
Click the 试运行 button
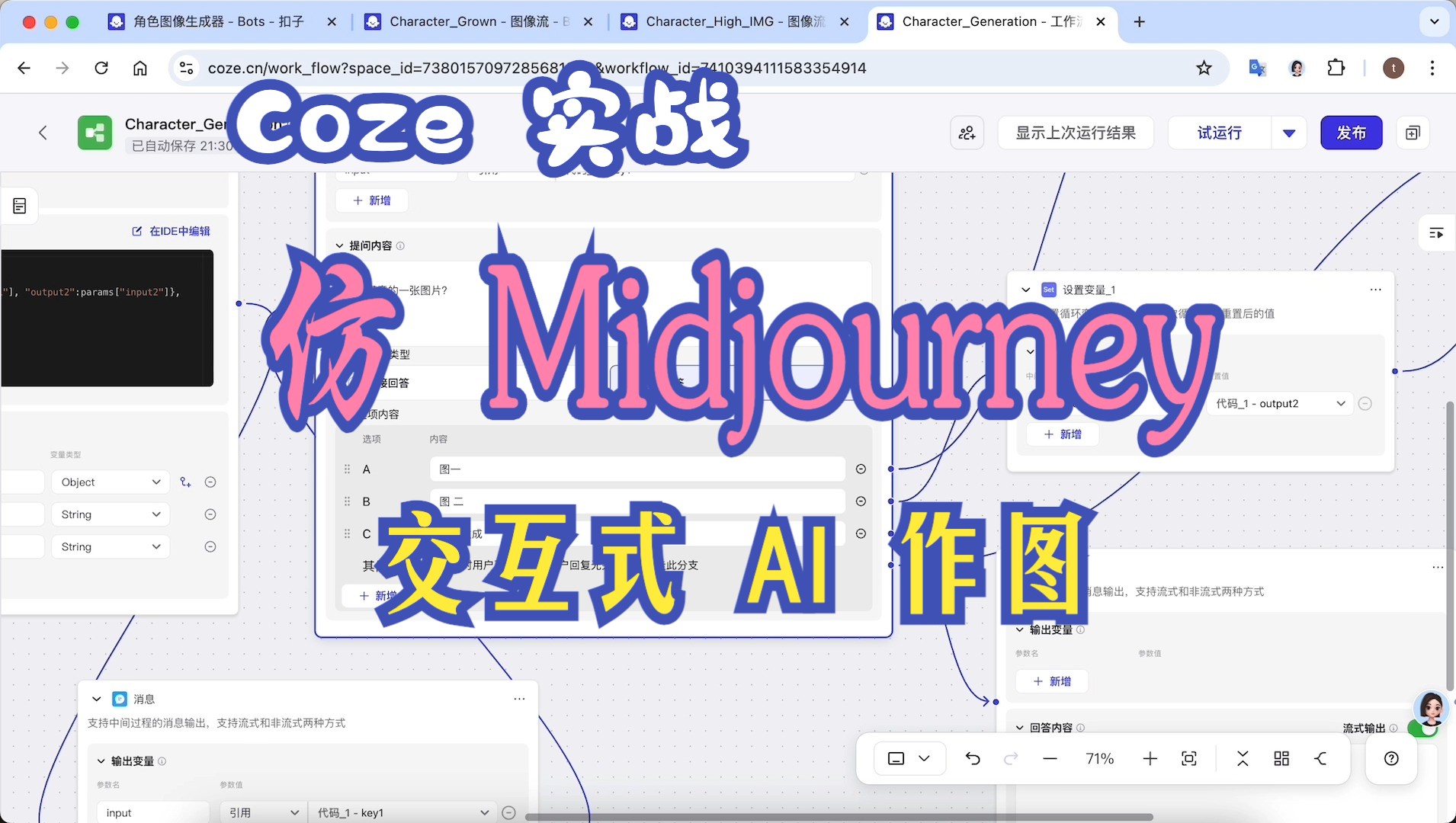(1220, 133)
